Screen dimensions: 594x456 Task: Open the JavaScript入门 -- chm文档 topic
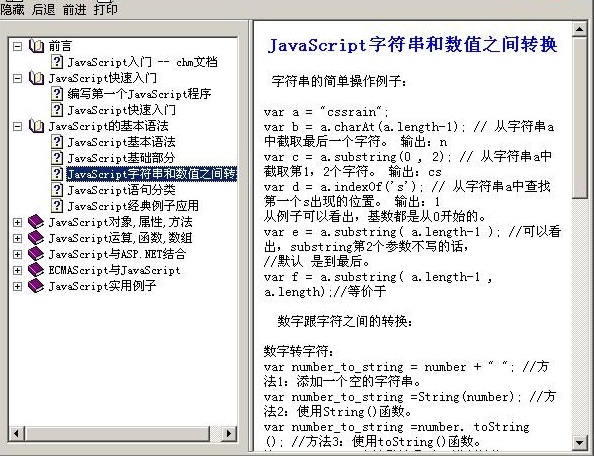142,62
